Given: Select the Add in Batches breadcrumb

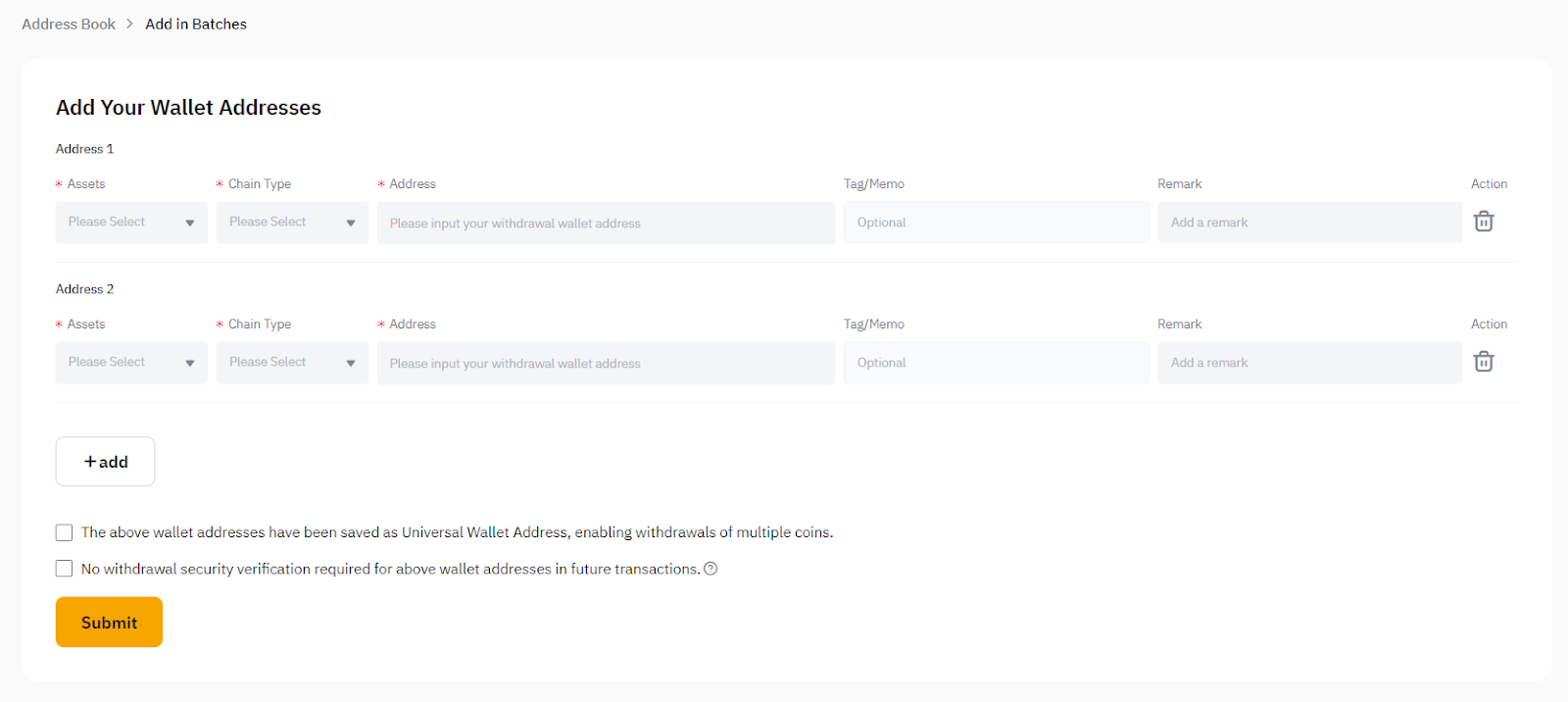Looking at the screenshot, I should (x=196, y=24).
